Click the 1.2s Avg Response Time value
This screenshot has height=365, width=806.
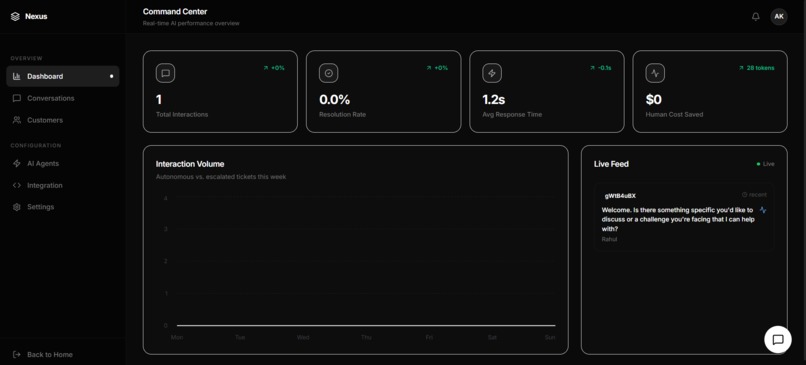tap(493, 99)
